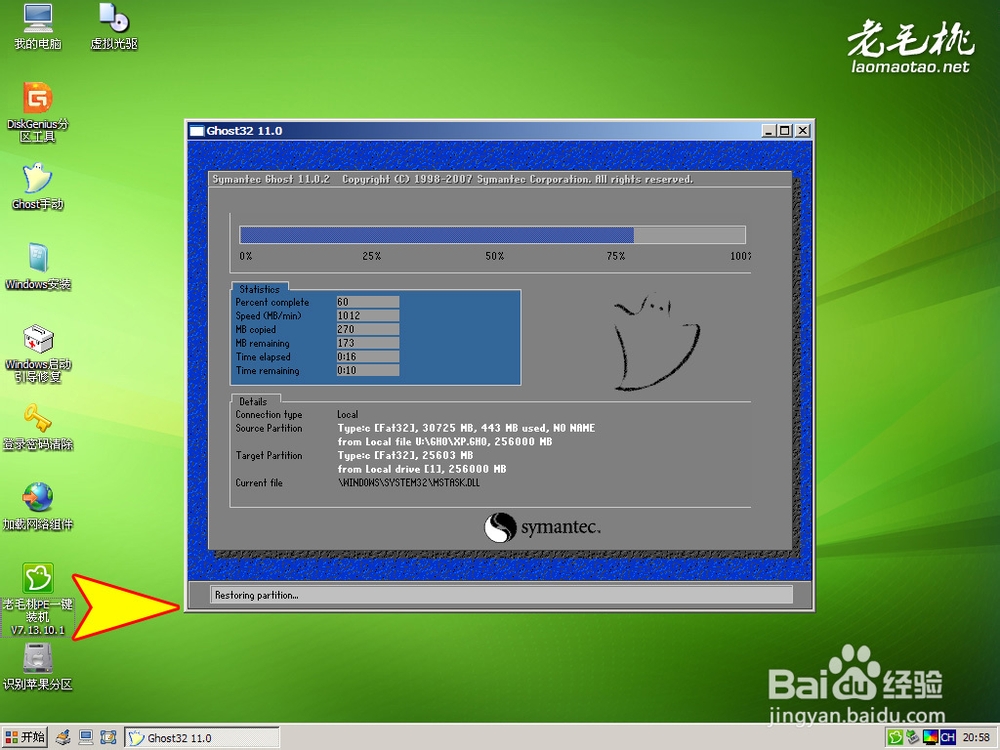Screen dimensions: 1000x750
Task: Open the 虚拟光驱 virtual drive icon
Action: (114, 27)
